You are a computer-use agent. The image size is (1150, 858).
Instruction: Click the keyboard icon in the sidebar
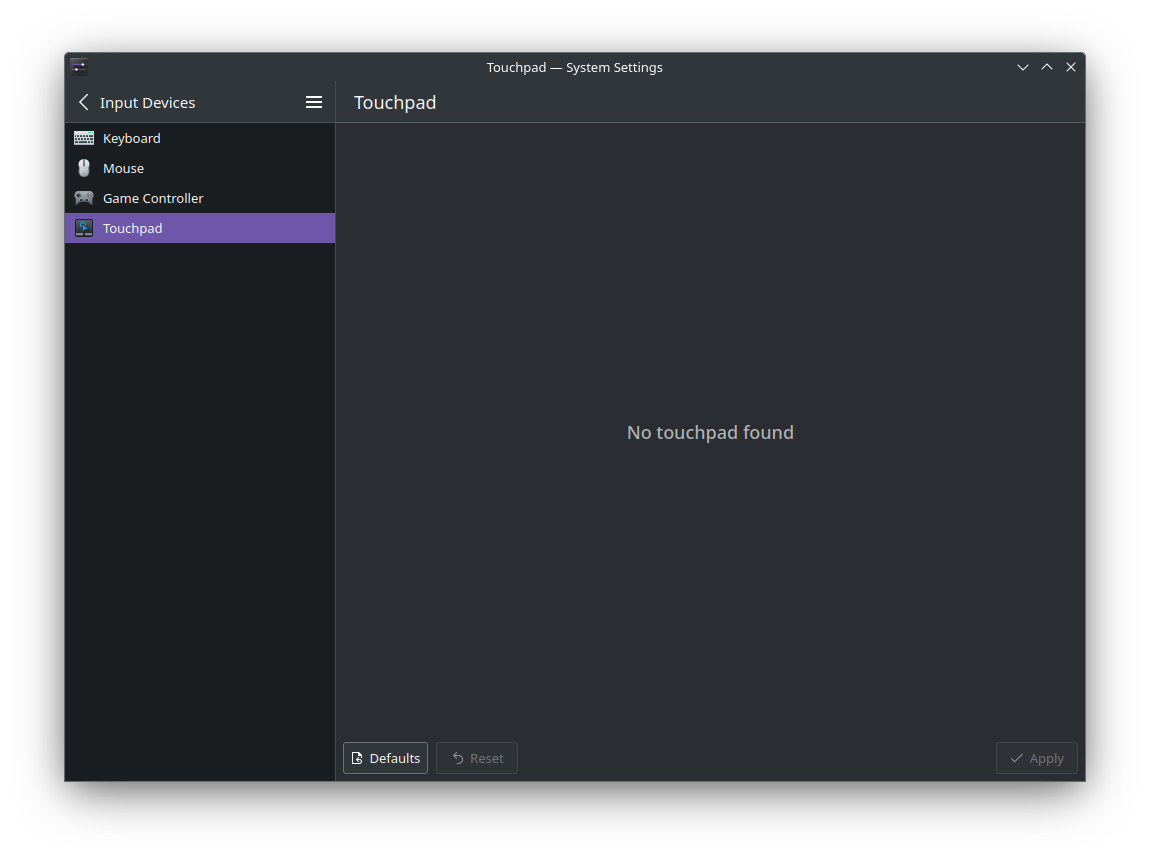(x=84, y=138)
